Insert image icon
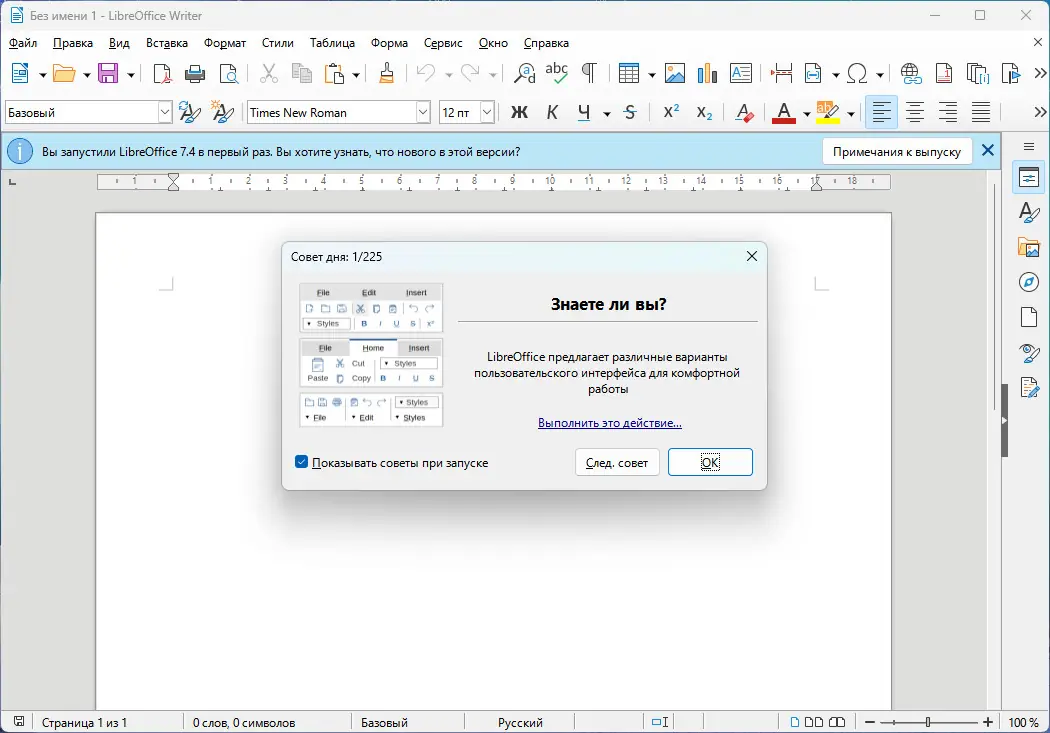This screenshot has width=1050, height=733. (x=674, y=73)
